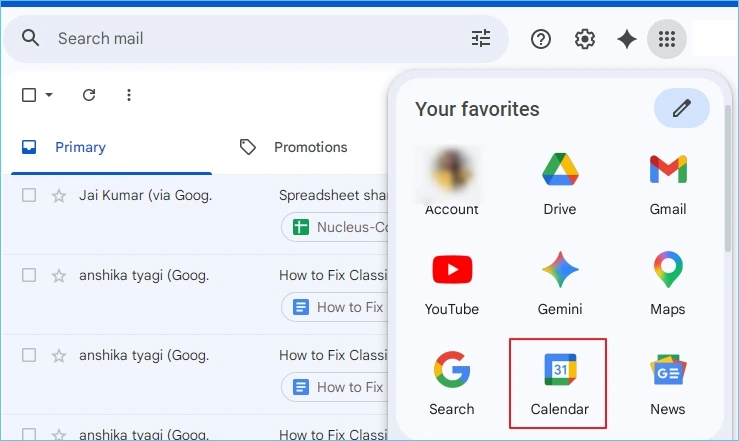Open the Gemini app in favorites
Image resolution: width=739 pixels, height=441 pixels.
pyautogui.click(x=560, y=284)
